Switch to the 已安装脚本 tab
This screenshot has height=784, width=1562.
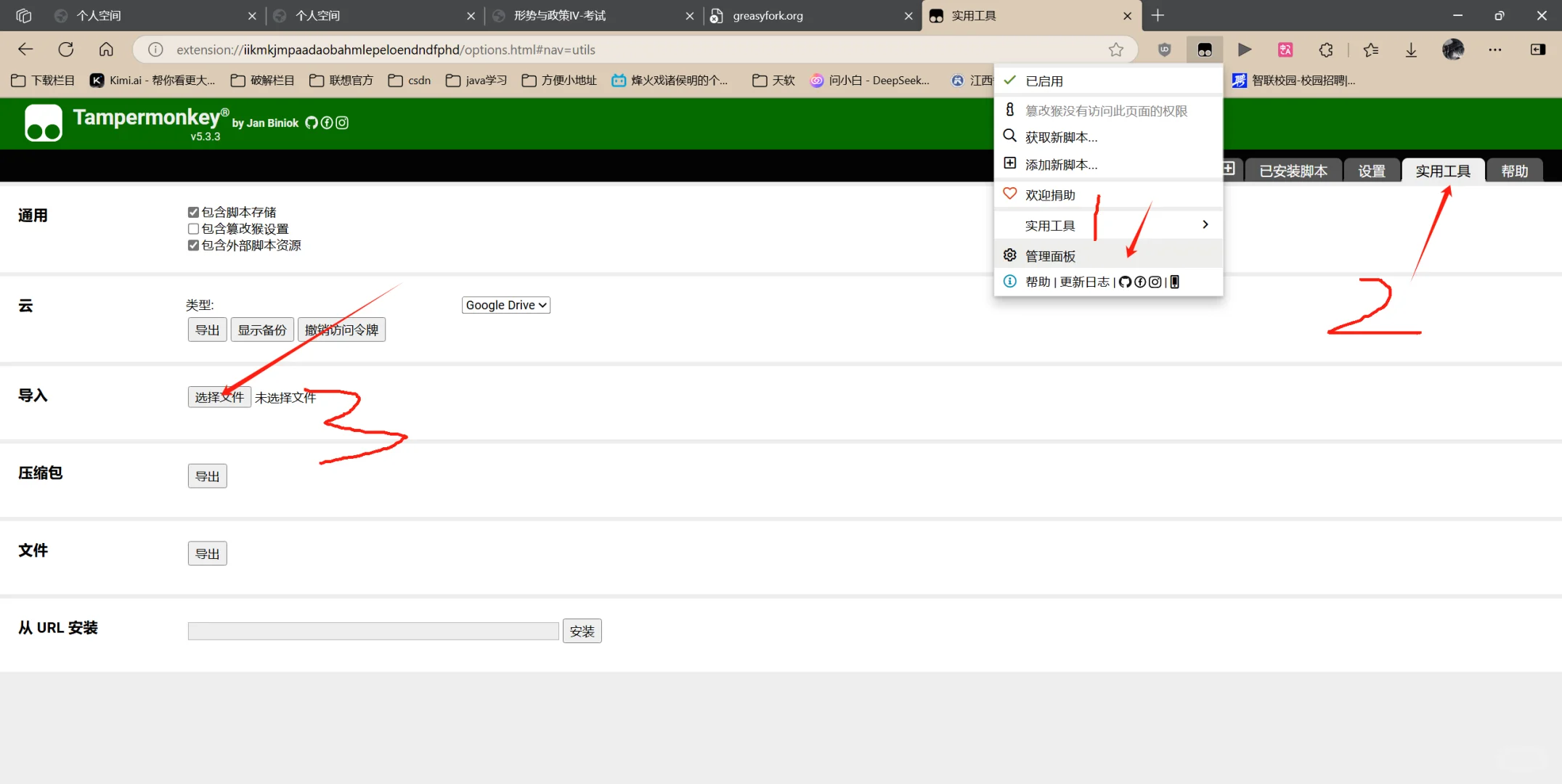[x=1293, y=171]
